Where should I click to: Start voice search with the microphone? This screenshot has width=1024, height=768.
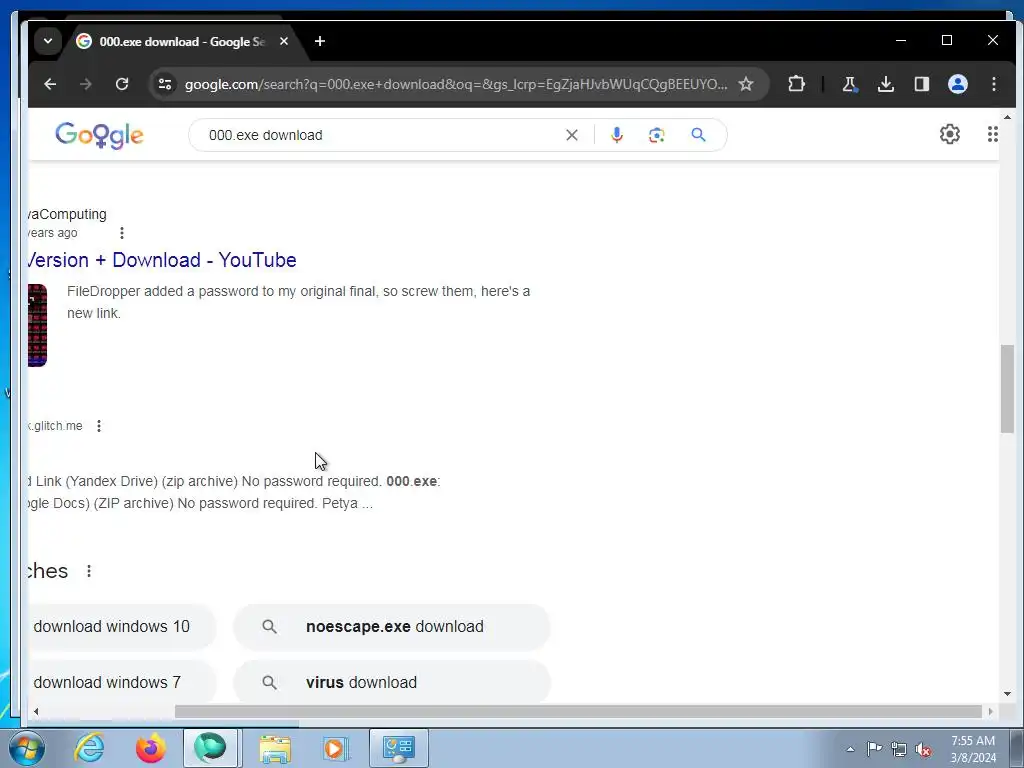616,135
